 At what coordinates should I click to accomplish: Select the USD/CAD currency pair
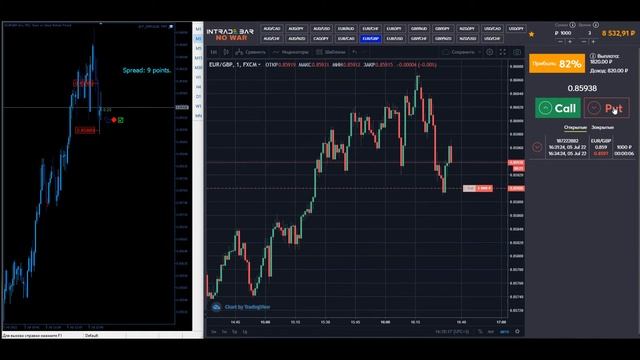pyautogui.click(x=492, y=29)
